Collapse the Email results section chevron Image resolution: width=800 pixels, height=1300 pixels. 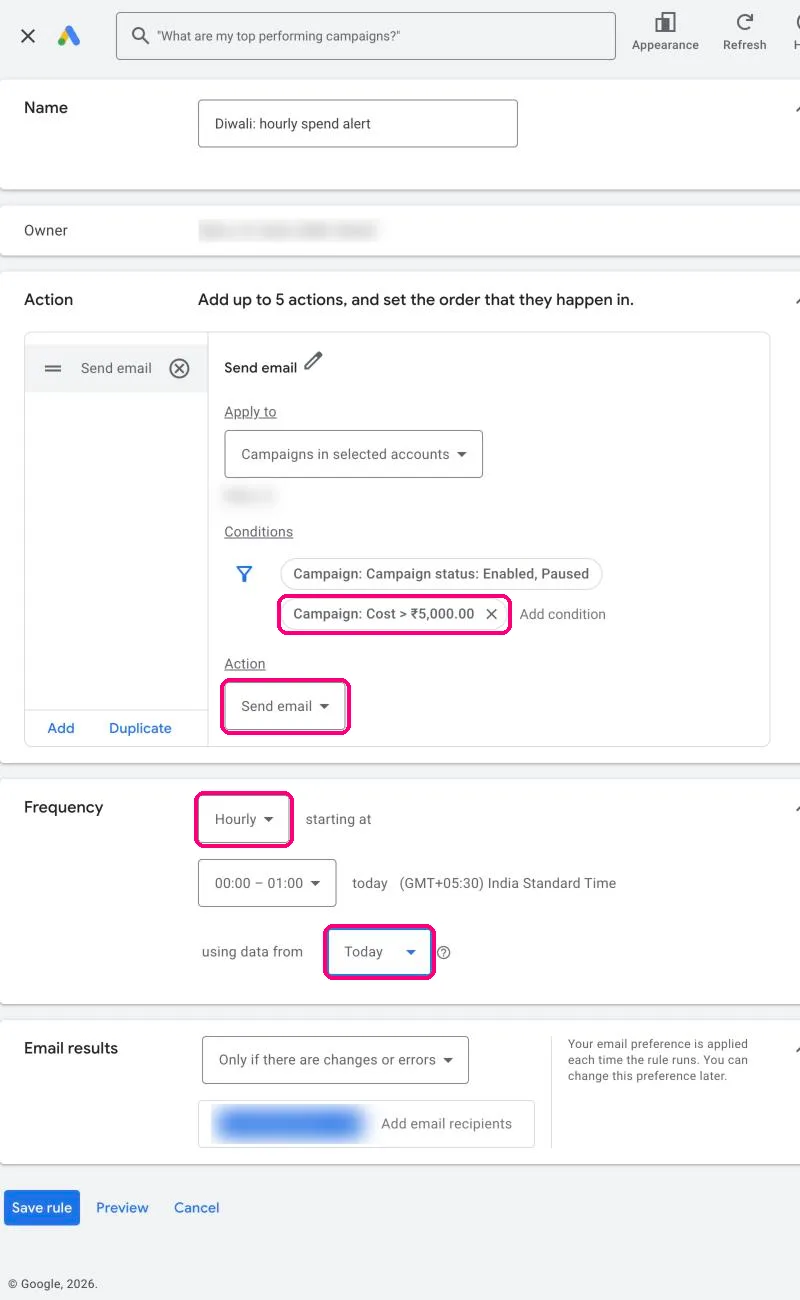[x=797, y=1049]
